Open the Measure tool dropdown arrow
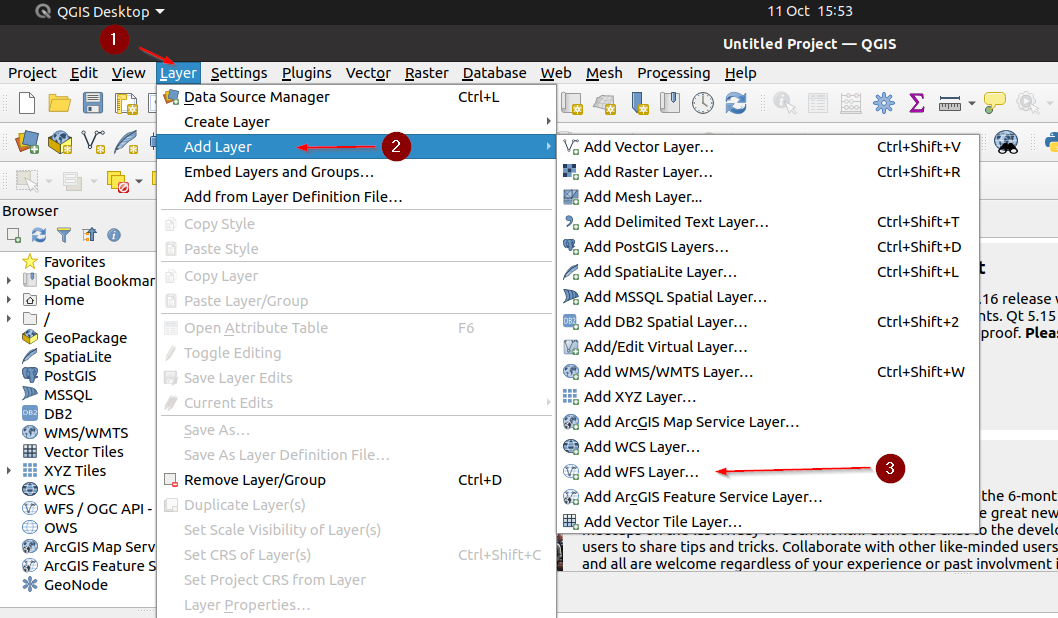This screenshot has height=618, width=1058. pyautogui.click(x=972, y=103)
